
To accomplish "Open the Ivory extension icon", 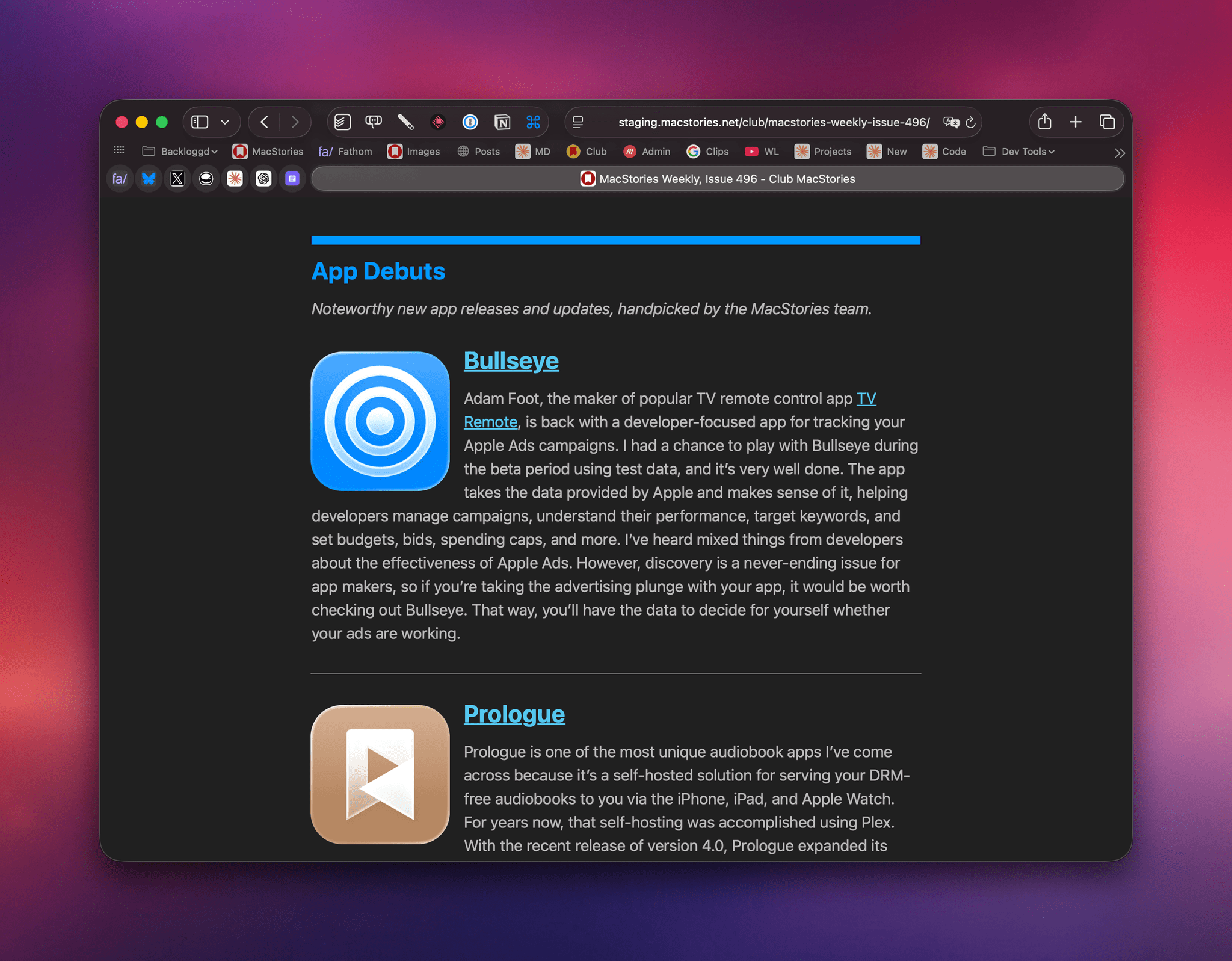I will tap(374, 122).
